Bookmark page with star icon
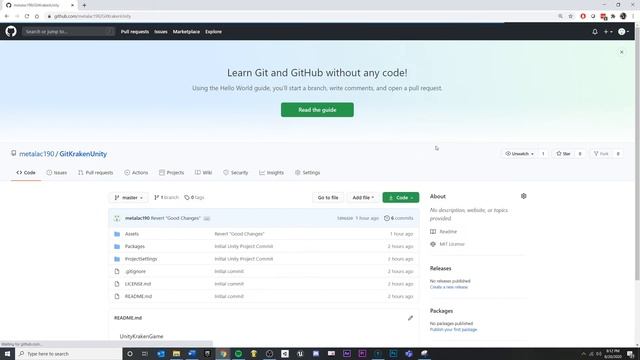 (571, 16)
